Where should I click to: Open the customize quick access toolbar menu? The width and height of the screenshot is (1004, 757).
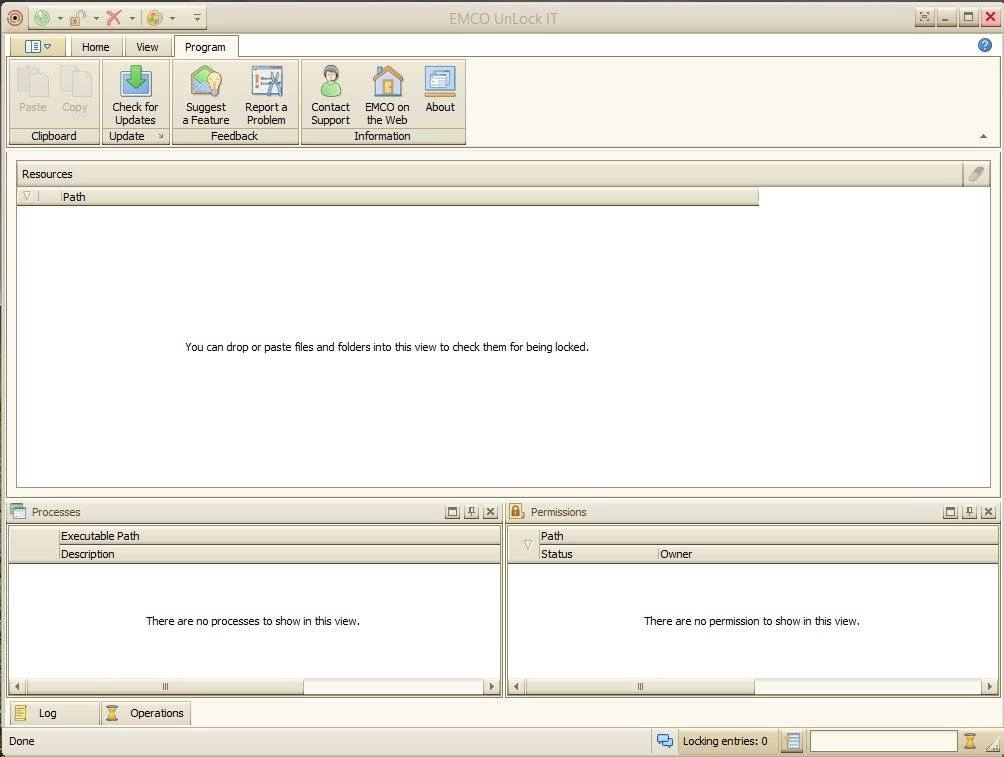[197, 18]
